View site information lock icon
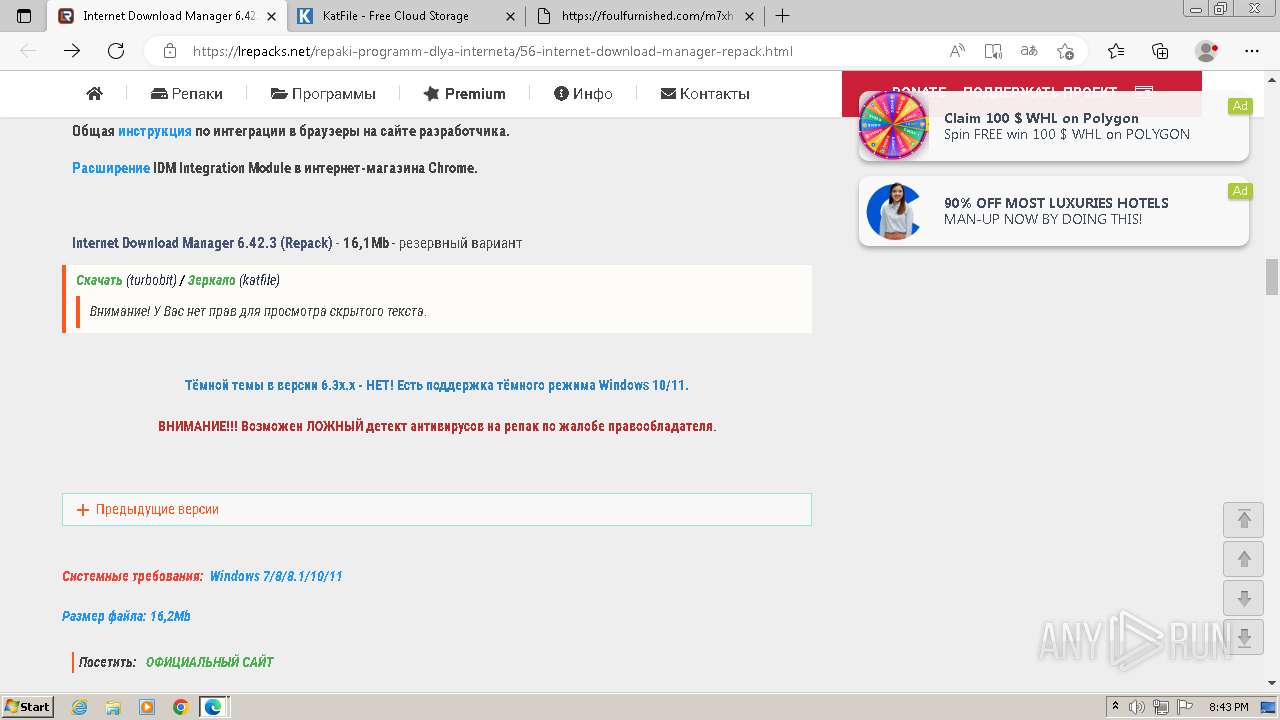1280x720 pixels. point(170,51)
